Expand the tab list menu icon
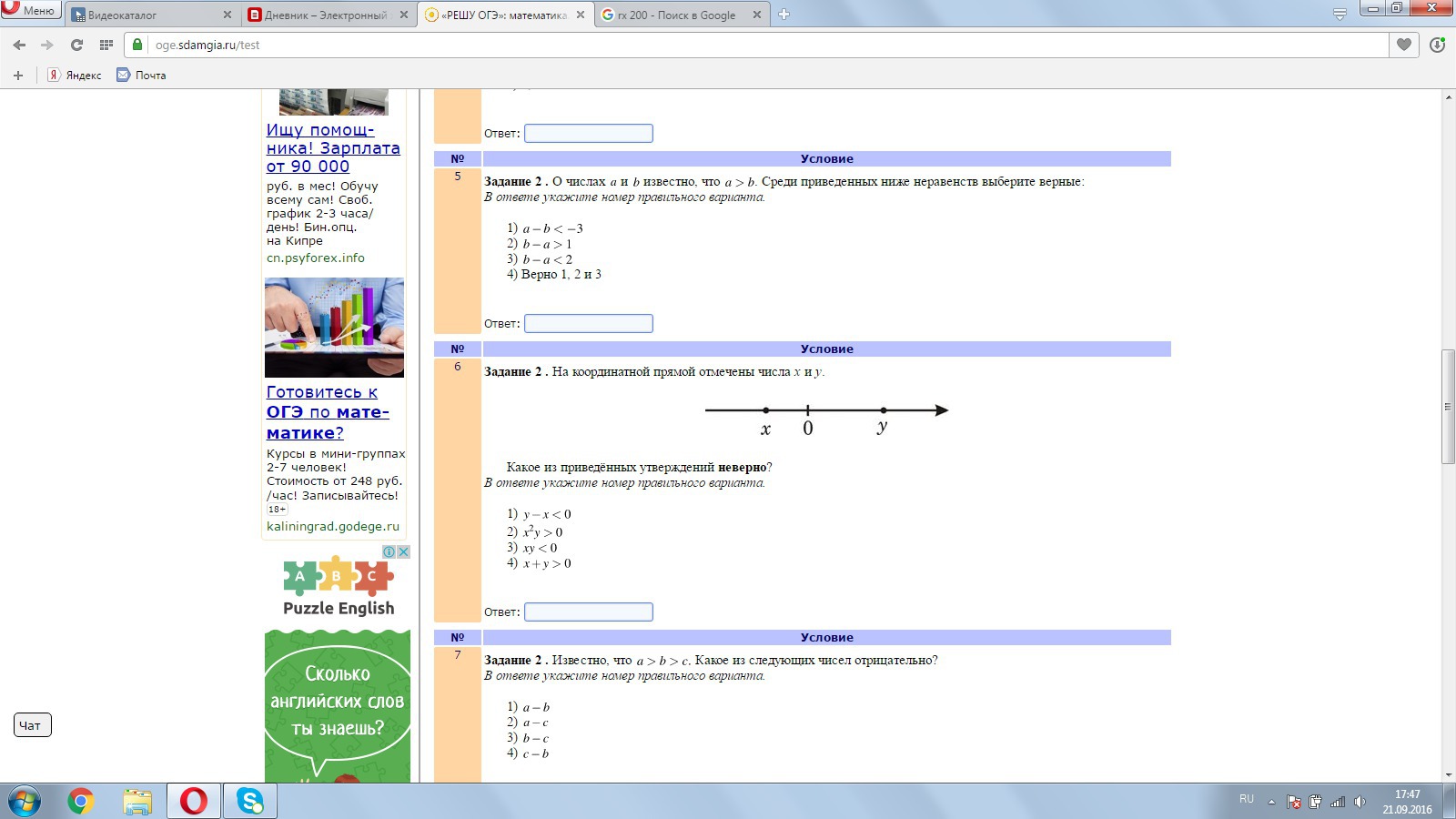Image resolution: width=1456 pixels, height=819 pixels. (x=1340, y=15)
